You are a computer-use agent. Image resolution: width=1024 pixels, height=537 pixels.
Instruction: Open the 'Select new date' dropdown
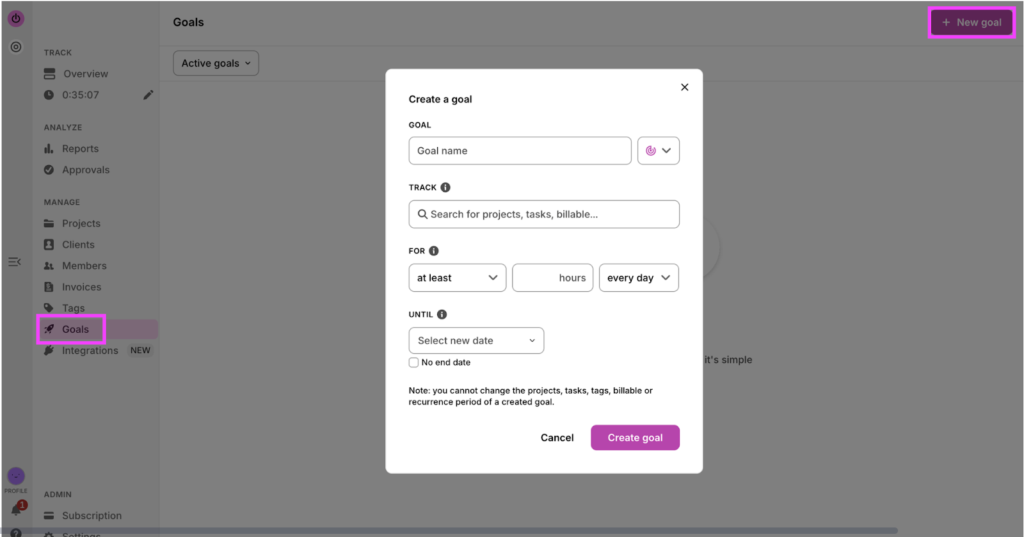476,341
